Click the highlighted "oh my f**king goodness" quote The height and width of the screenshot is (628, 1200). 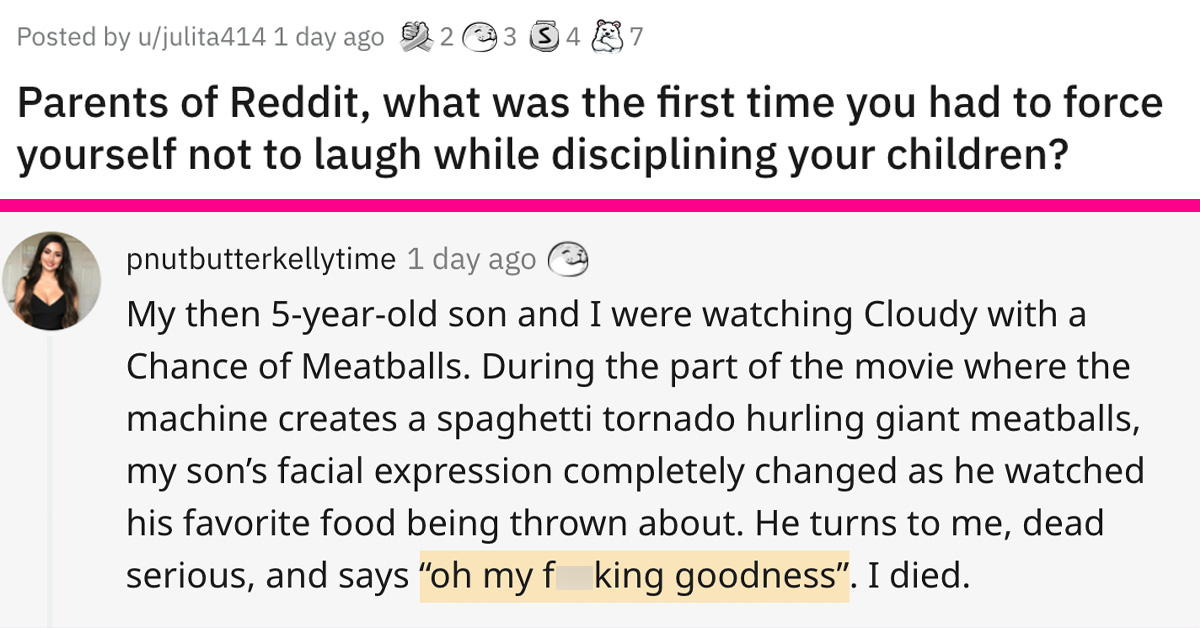633,577
